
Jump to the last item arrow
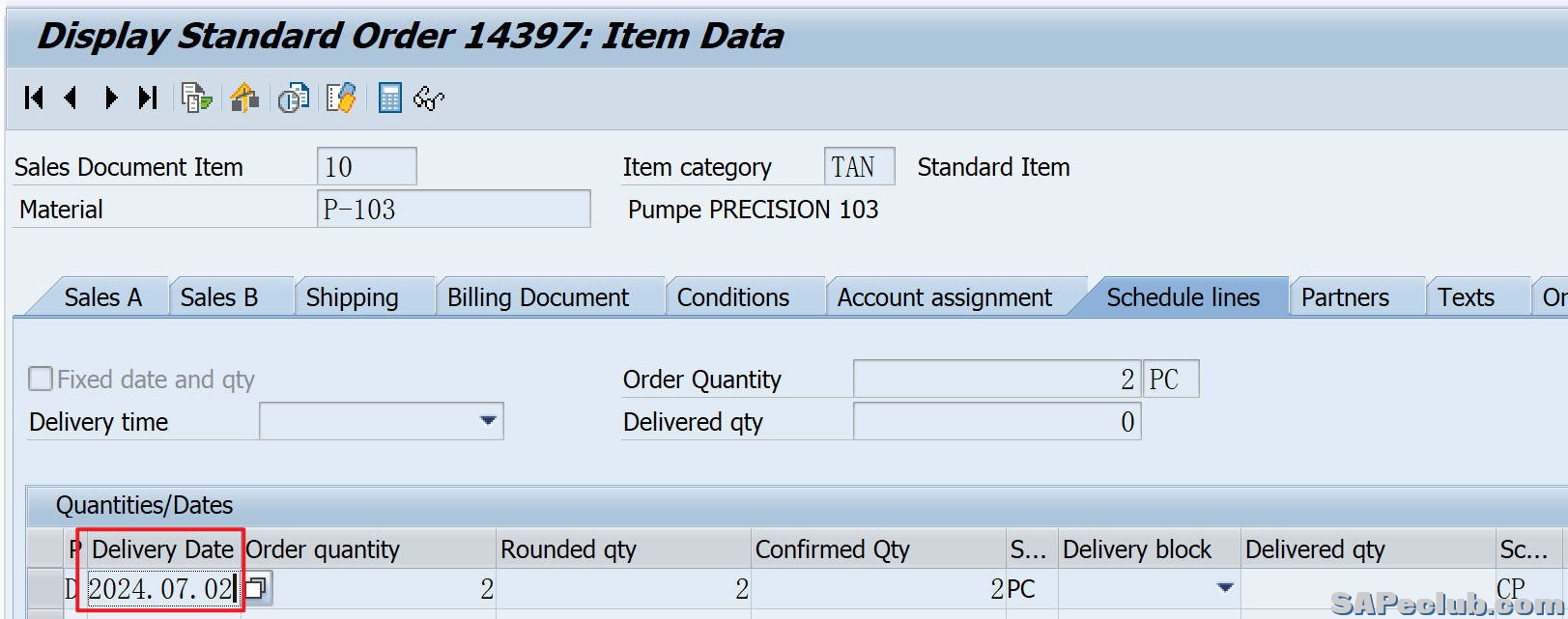pos(148,98)
